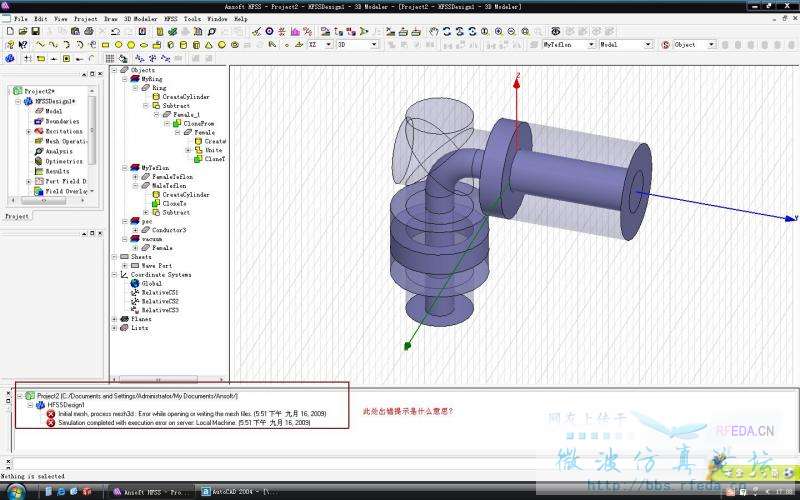Collapse the MyTeflon material node
The image size is (800, 500).
point(124,168)
